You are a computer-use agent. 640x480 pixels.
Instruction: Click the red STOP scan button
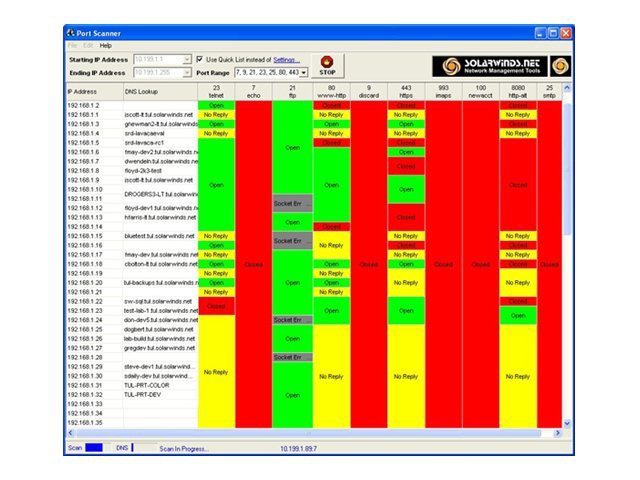click(x=326, y=66)
